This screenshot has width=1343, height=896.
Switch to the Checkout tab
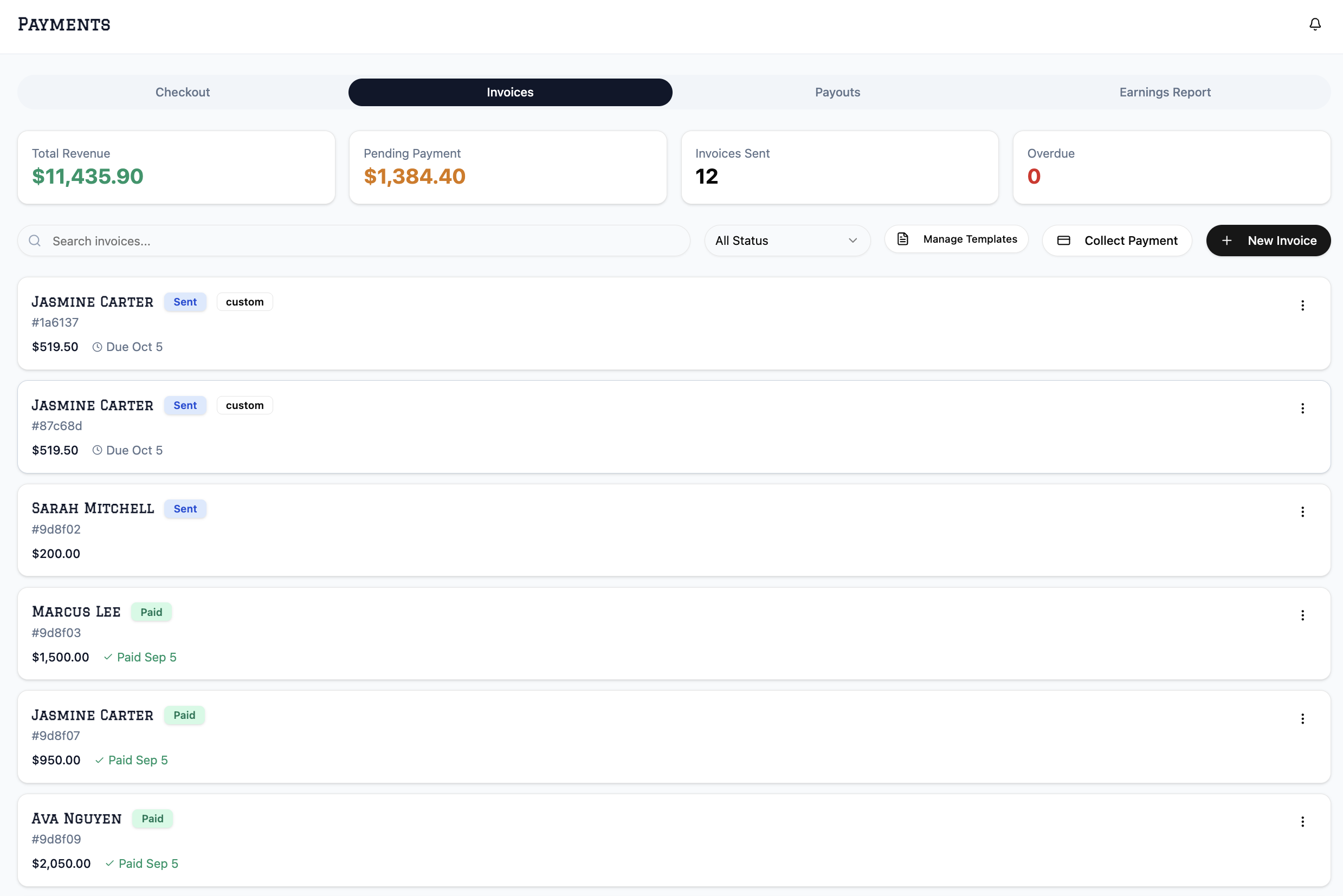pos(183,92)
